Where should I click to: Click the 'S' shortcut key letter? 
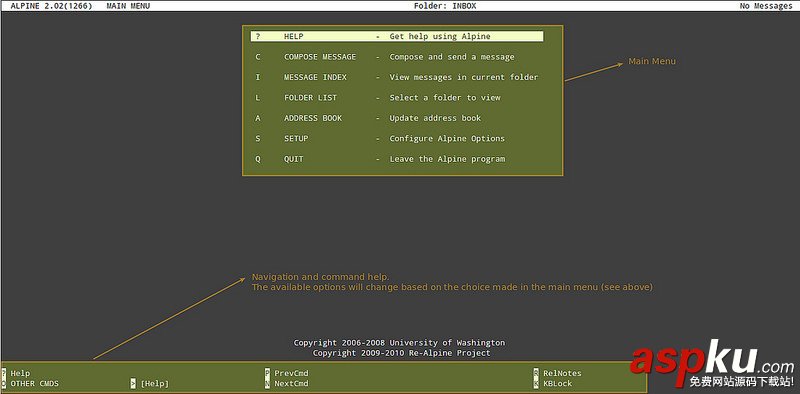point(258,139)
